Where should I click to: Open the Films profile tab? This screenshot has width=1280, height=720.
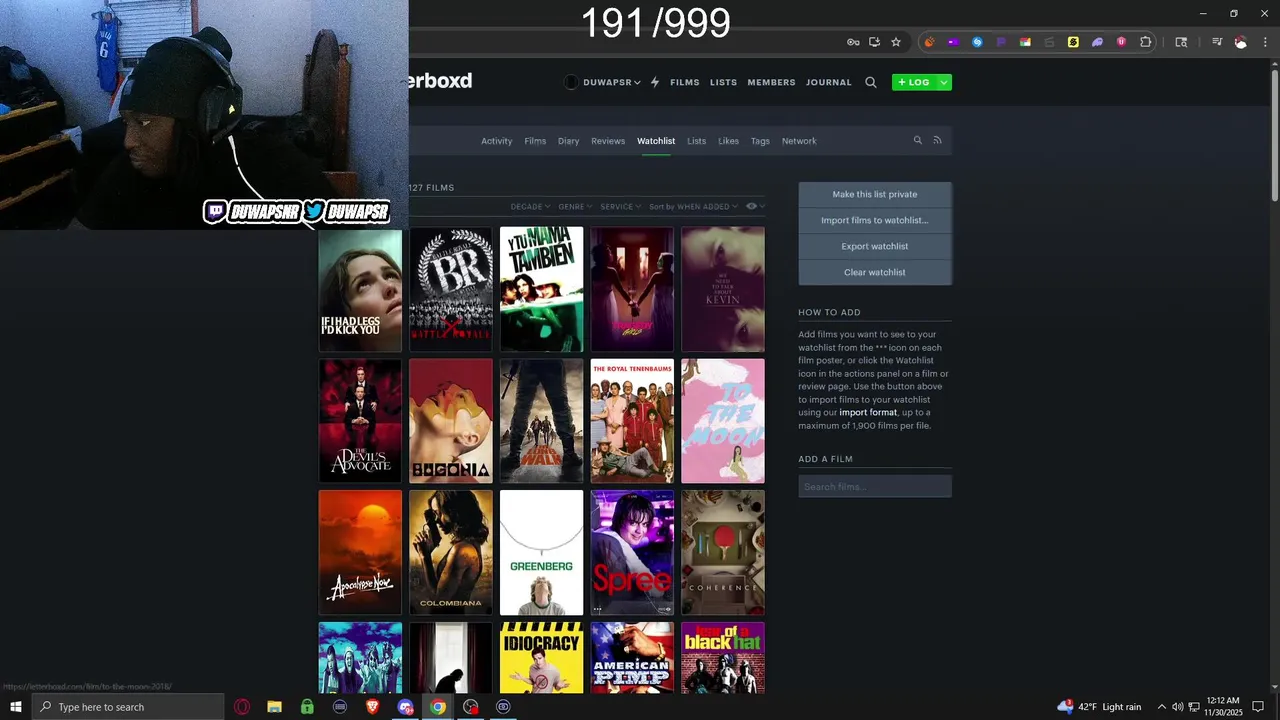(535, 141)
